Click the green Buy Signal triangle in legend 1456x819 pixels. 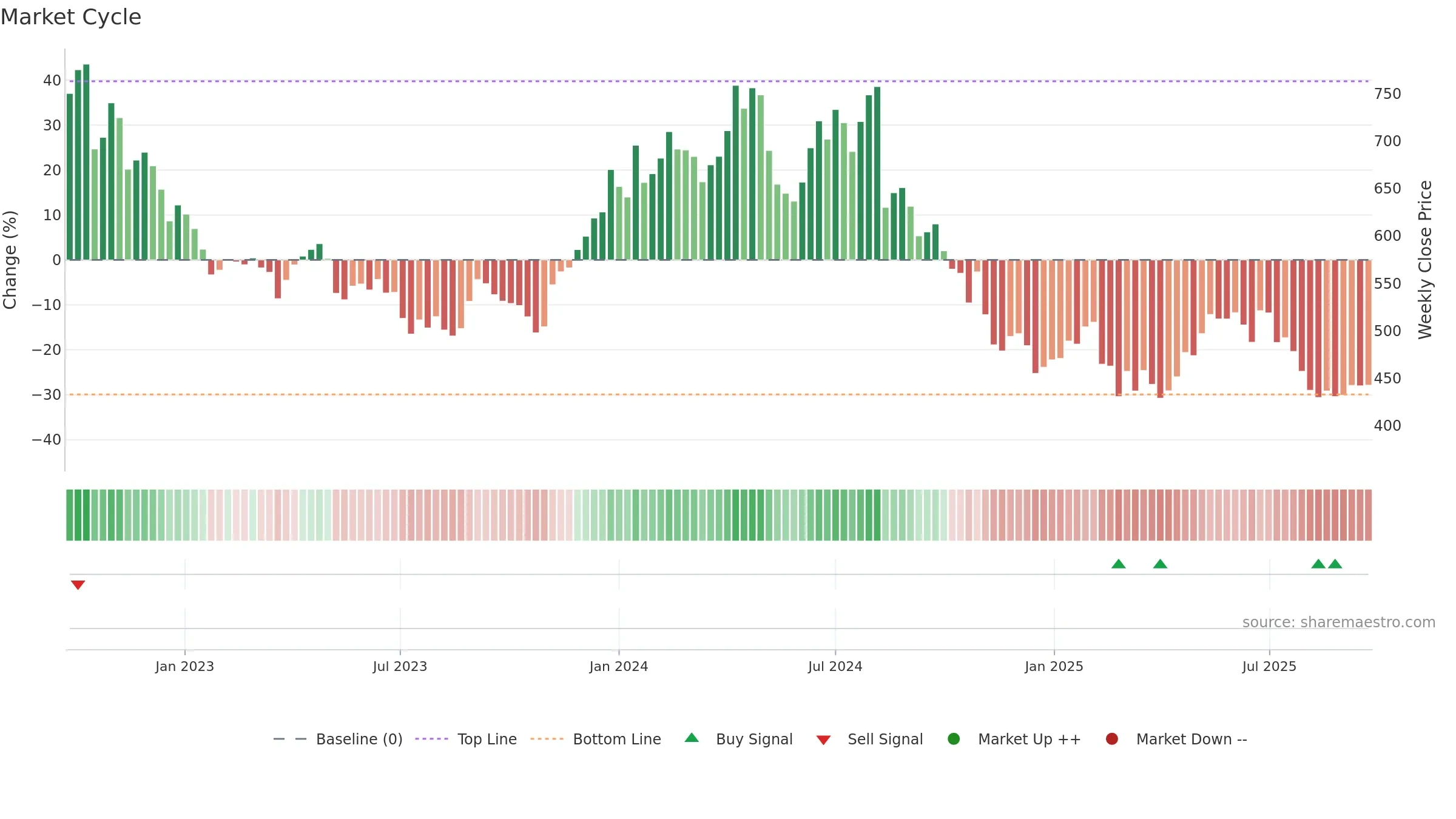tap(692, 738)
